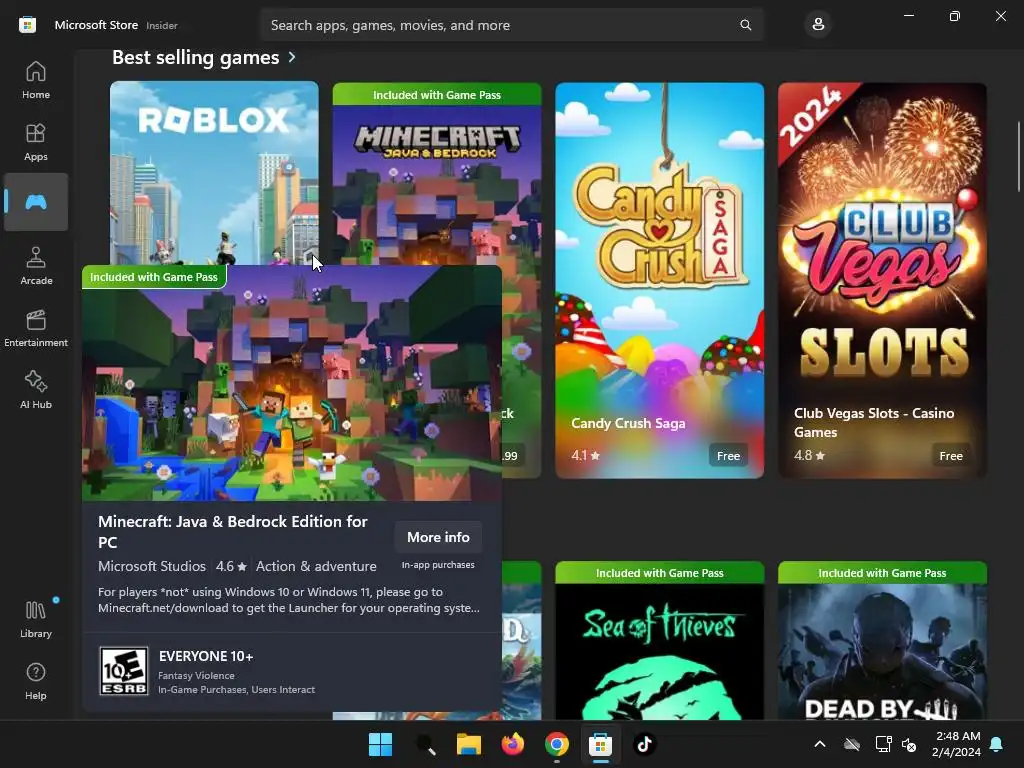This screenshot has width=1024, height=768.
Task: Click the network display tray icon
Action: tap(883, 744)
